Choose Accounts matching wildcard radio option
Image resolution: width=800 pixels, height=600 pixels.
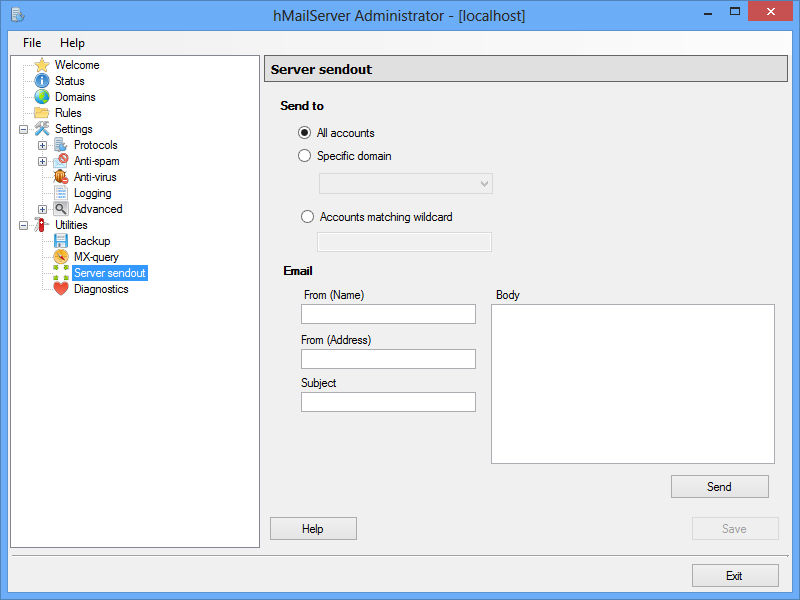point(308,217)
